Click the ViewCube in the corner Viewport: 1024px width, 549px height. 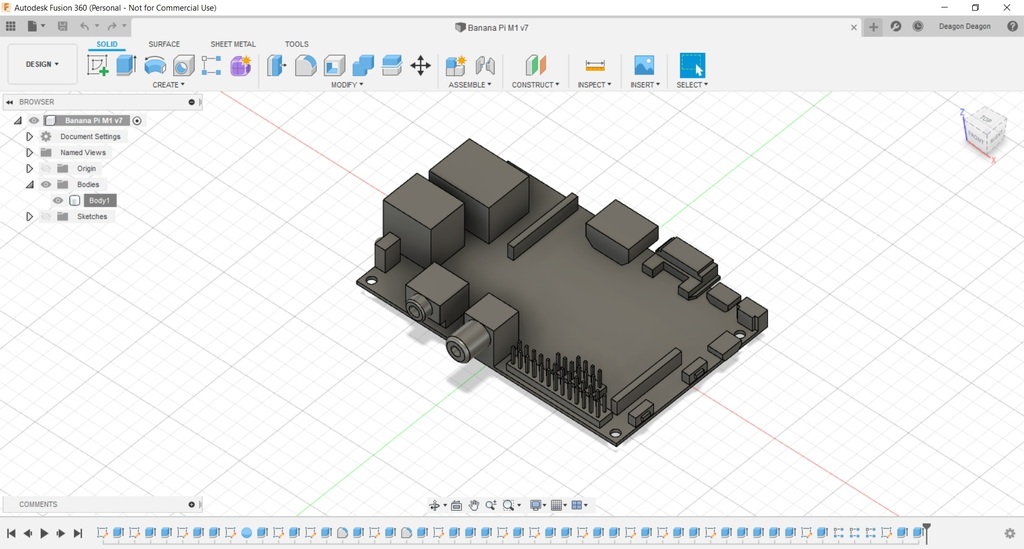[x=985, y=130]
